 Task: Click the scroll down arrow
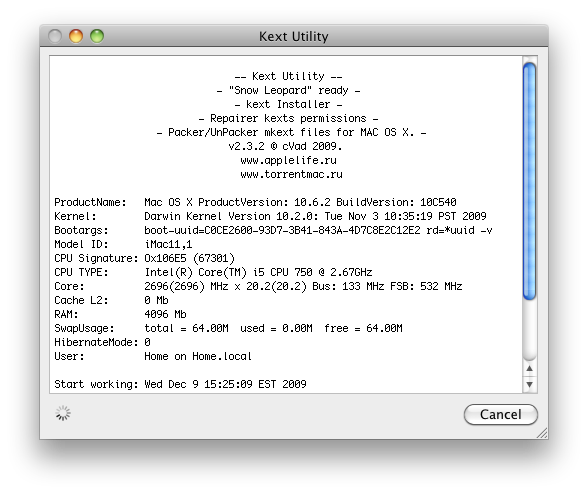[529, 384]
